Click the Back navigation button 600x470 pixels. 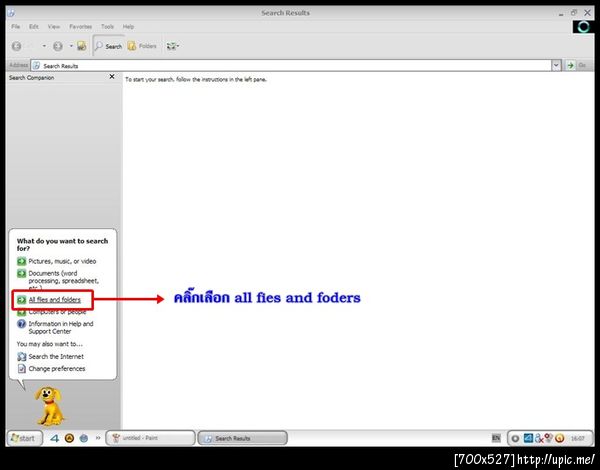click(x=16, y=46)
